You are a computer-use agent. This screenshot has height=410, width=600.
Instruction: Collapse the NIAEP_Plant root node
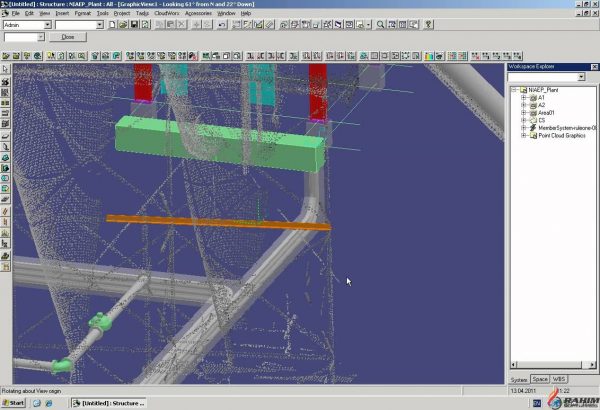[x=515, y=90]
